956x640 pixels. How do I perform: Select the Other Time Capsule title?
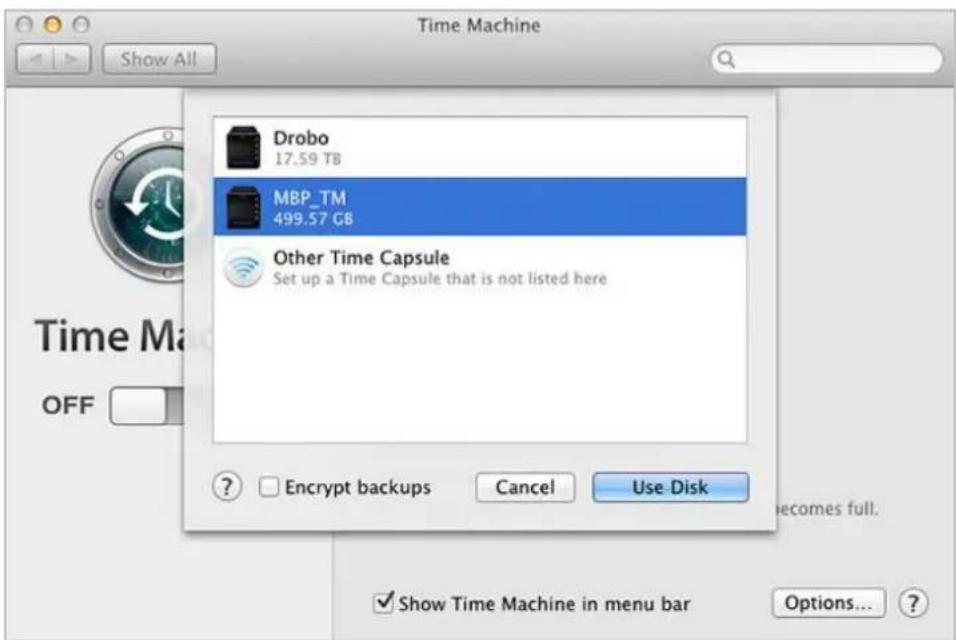(362, 258)
